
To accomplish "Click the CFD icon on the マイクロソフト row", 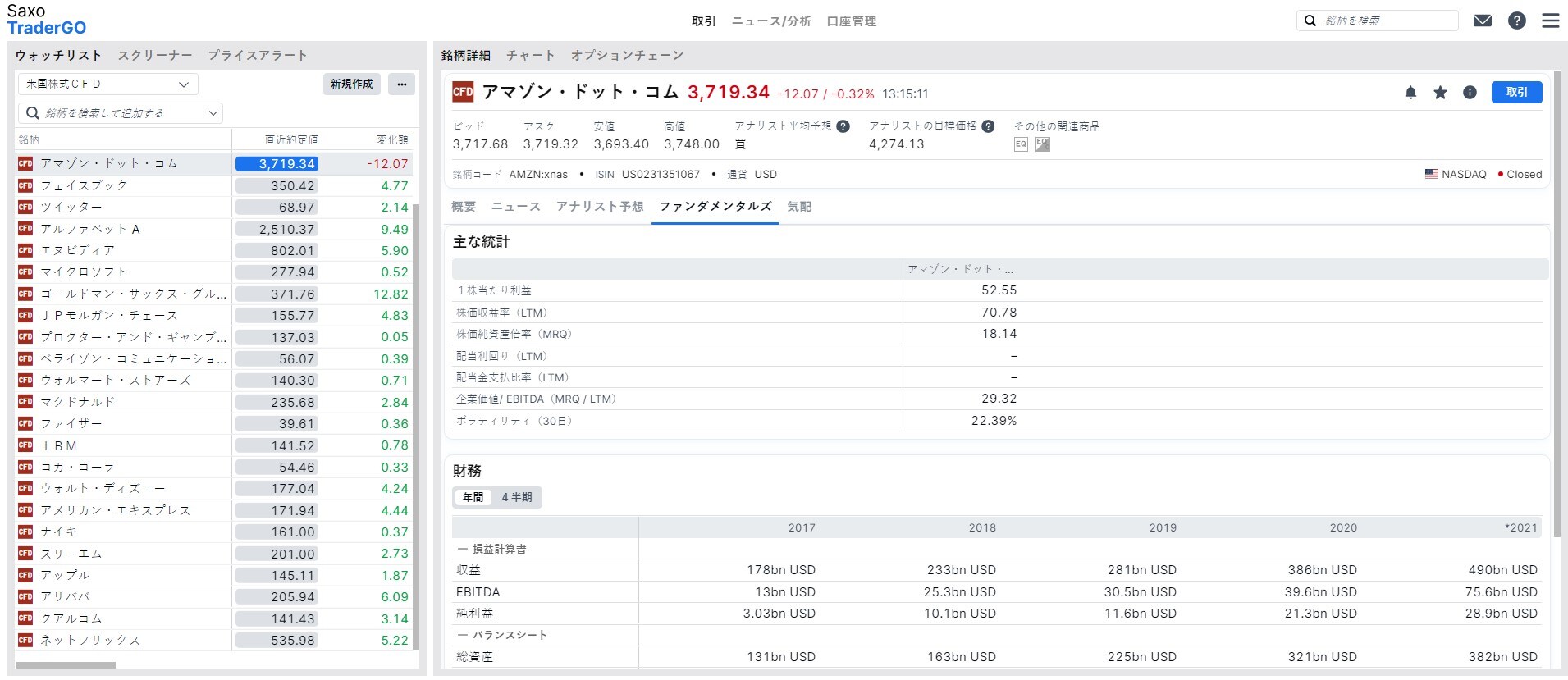I will tap(25, 272).
